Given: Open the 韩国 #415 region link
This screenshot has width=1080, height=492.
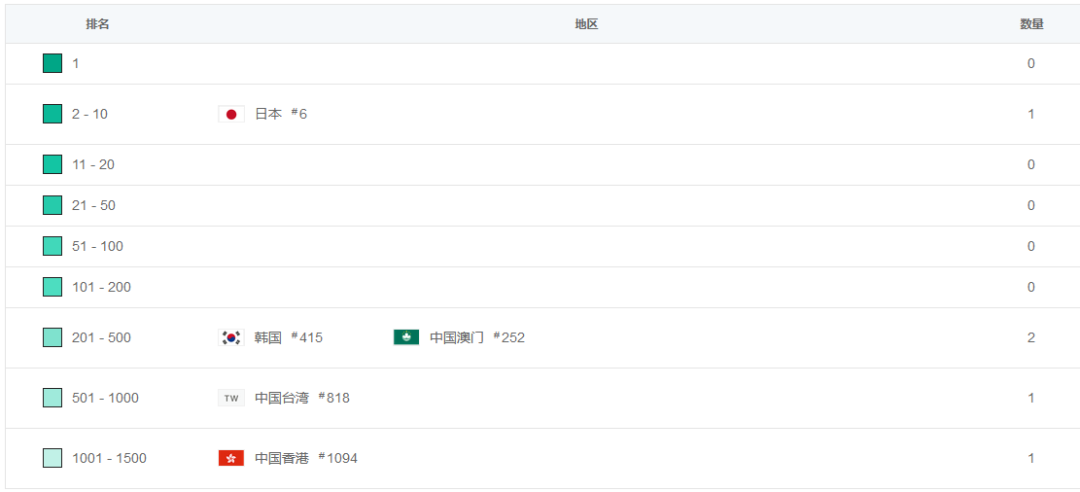Looking at the screenshot, I should click(x=288, y=338).
